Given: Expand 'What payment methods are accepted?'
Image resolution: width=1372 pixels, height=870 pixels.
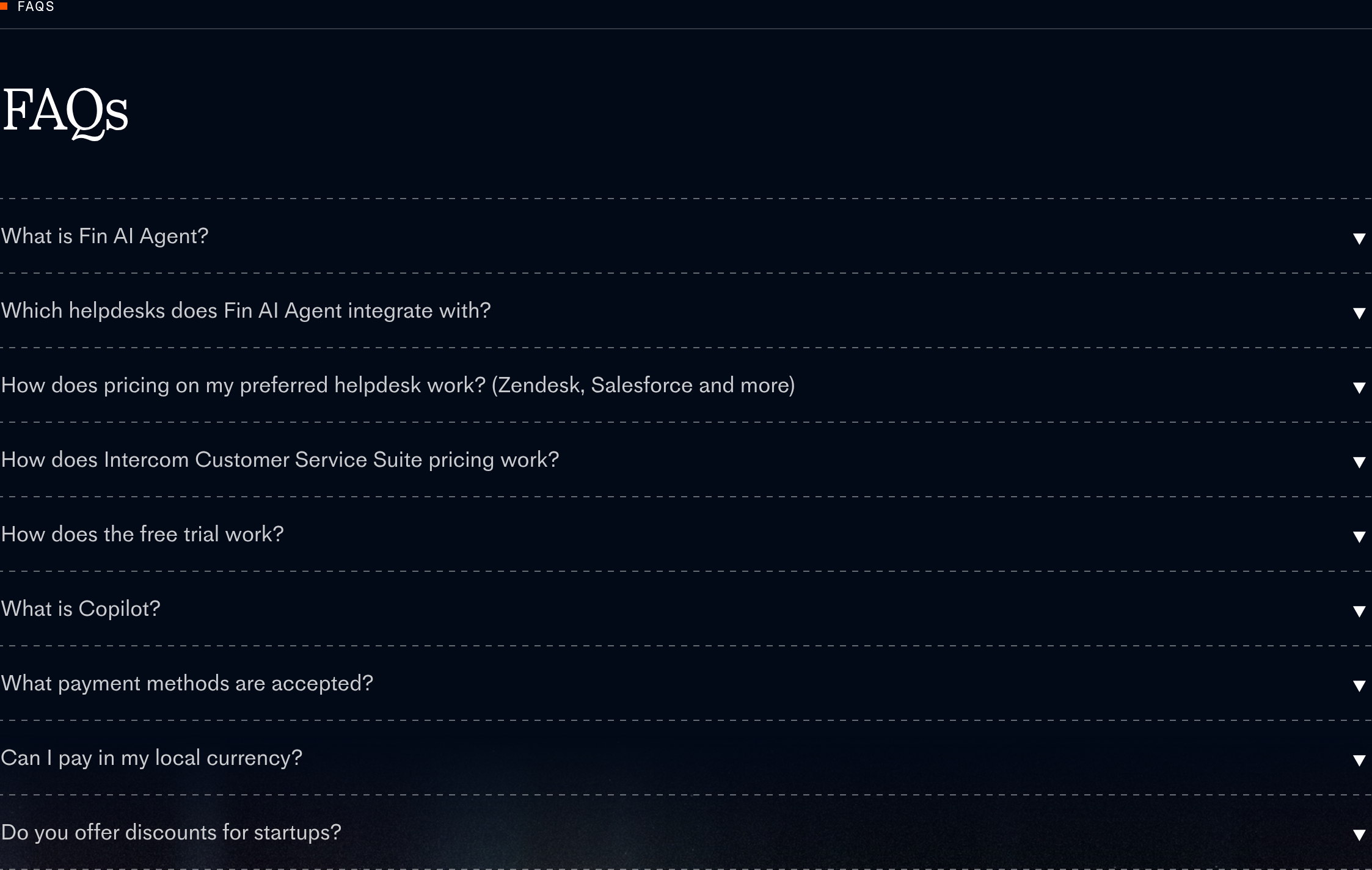Looking at the screenshot, I should pyautogui.click(x=187, y=684).
